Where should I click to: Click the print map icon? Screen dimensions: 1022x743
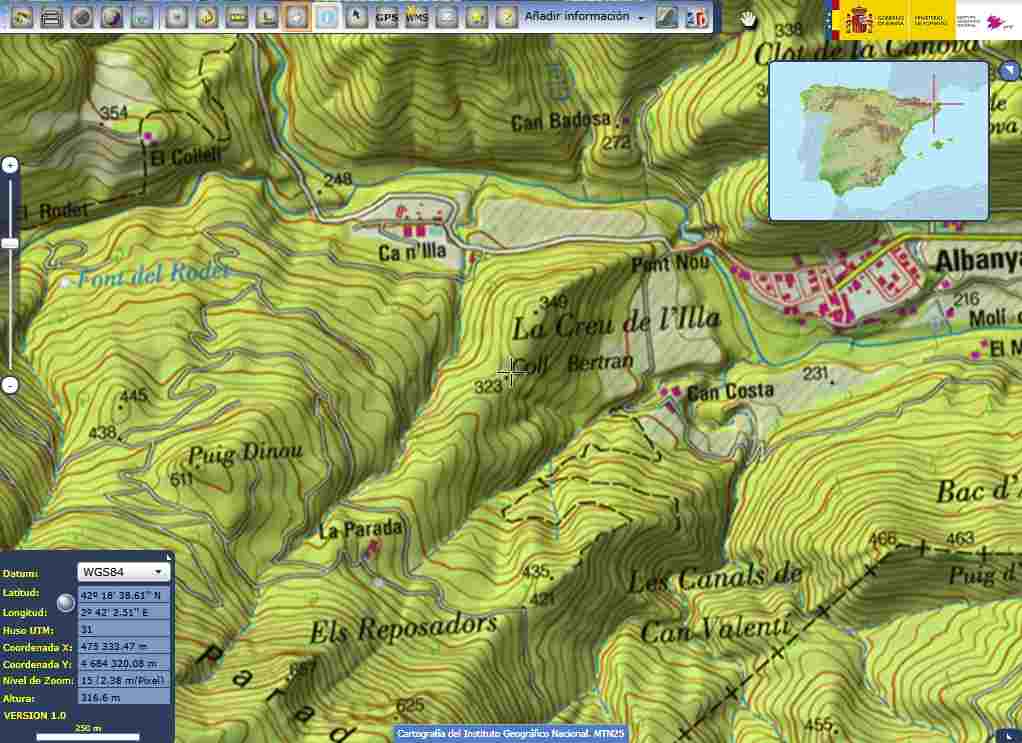coord(51,17)
